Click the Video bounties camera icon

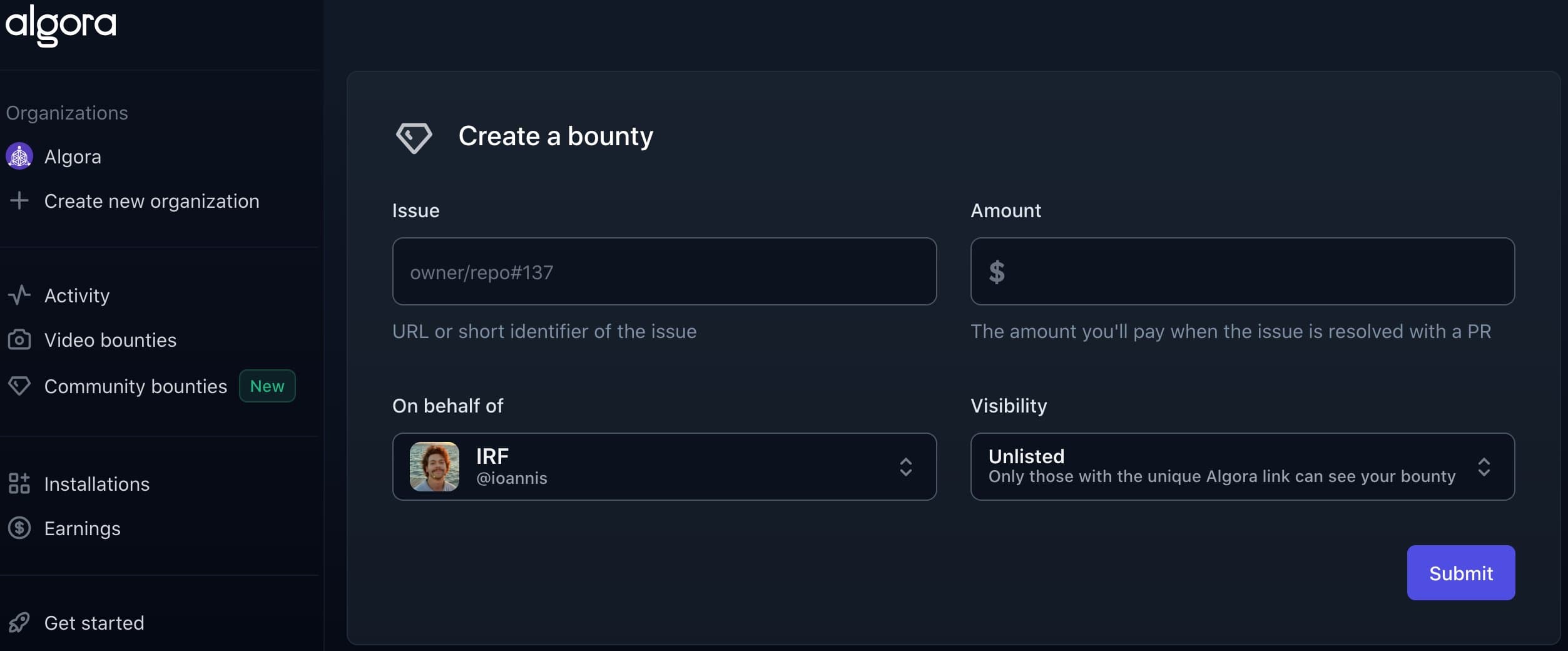[19, 340]
